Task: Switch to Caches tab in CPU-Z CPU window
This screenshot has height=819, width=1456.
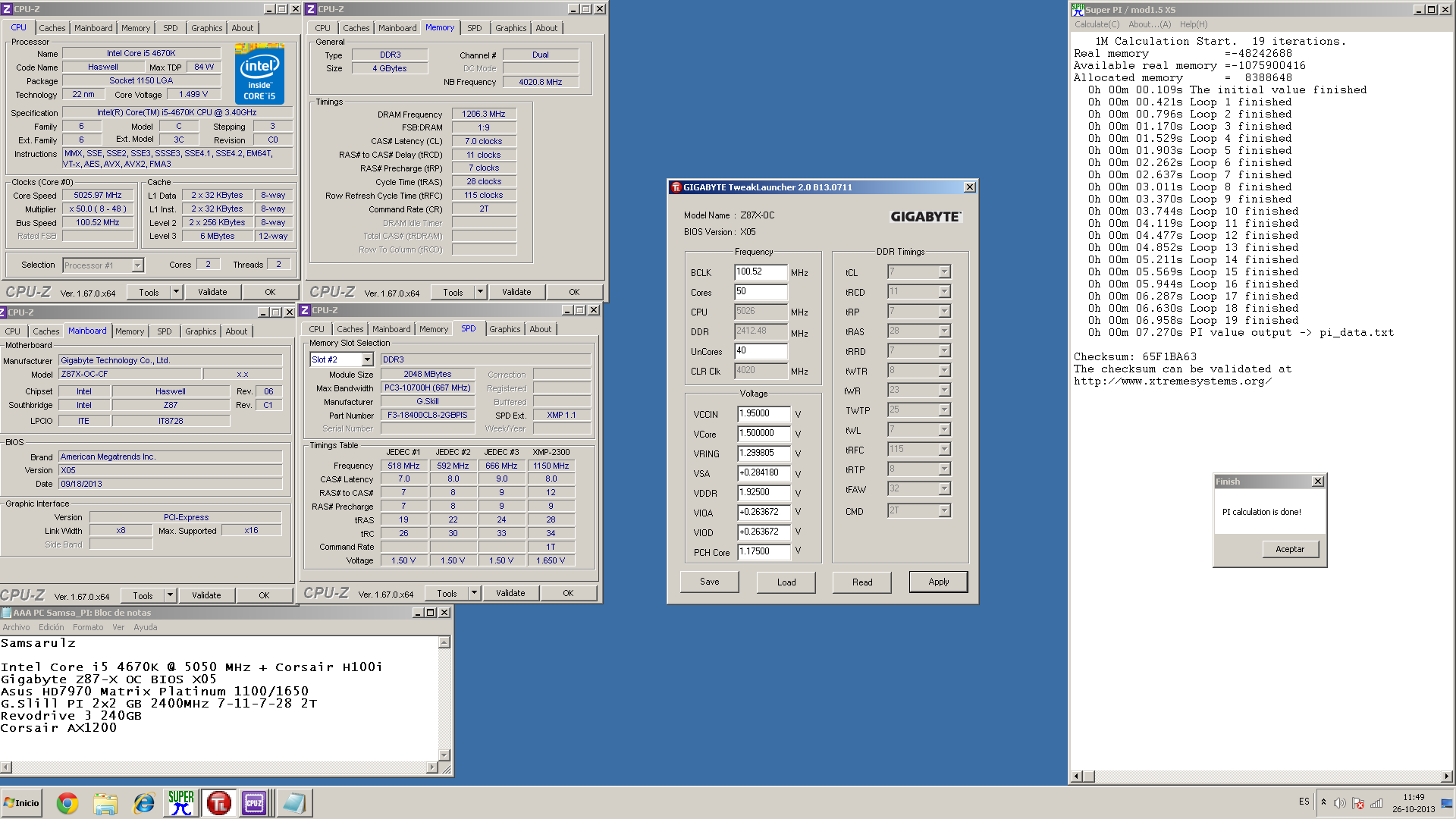Action: point(52,28)
